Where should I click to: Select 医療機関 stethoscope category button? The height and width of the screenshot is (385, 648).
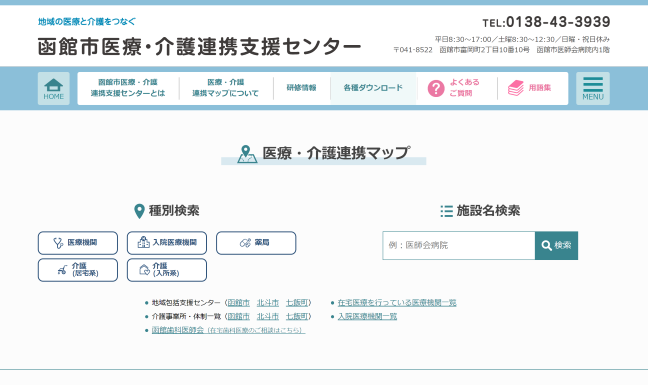tap(78, 243)
